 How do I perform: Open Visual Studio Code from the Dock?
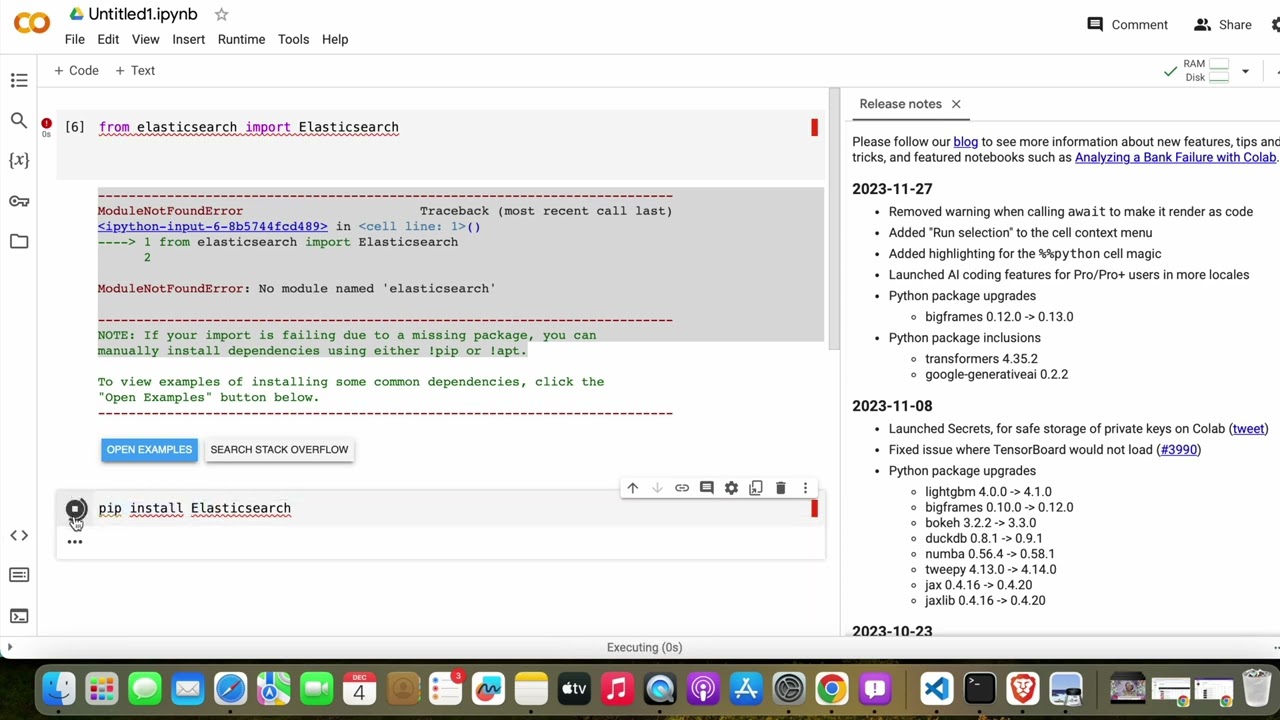pyautogui.click(x=936, y=689)
